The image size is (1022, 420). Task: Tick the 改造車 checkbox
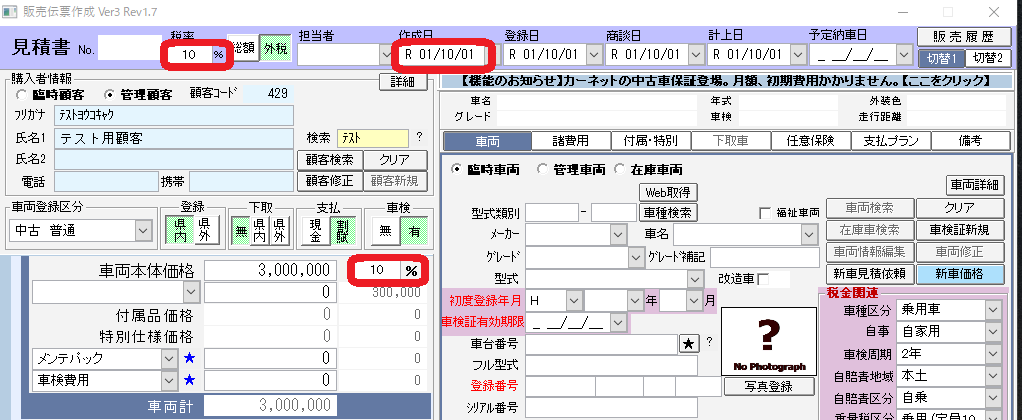tap(763, 279)
